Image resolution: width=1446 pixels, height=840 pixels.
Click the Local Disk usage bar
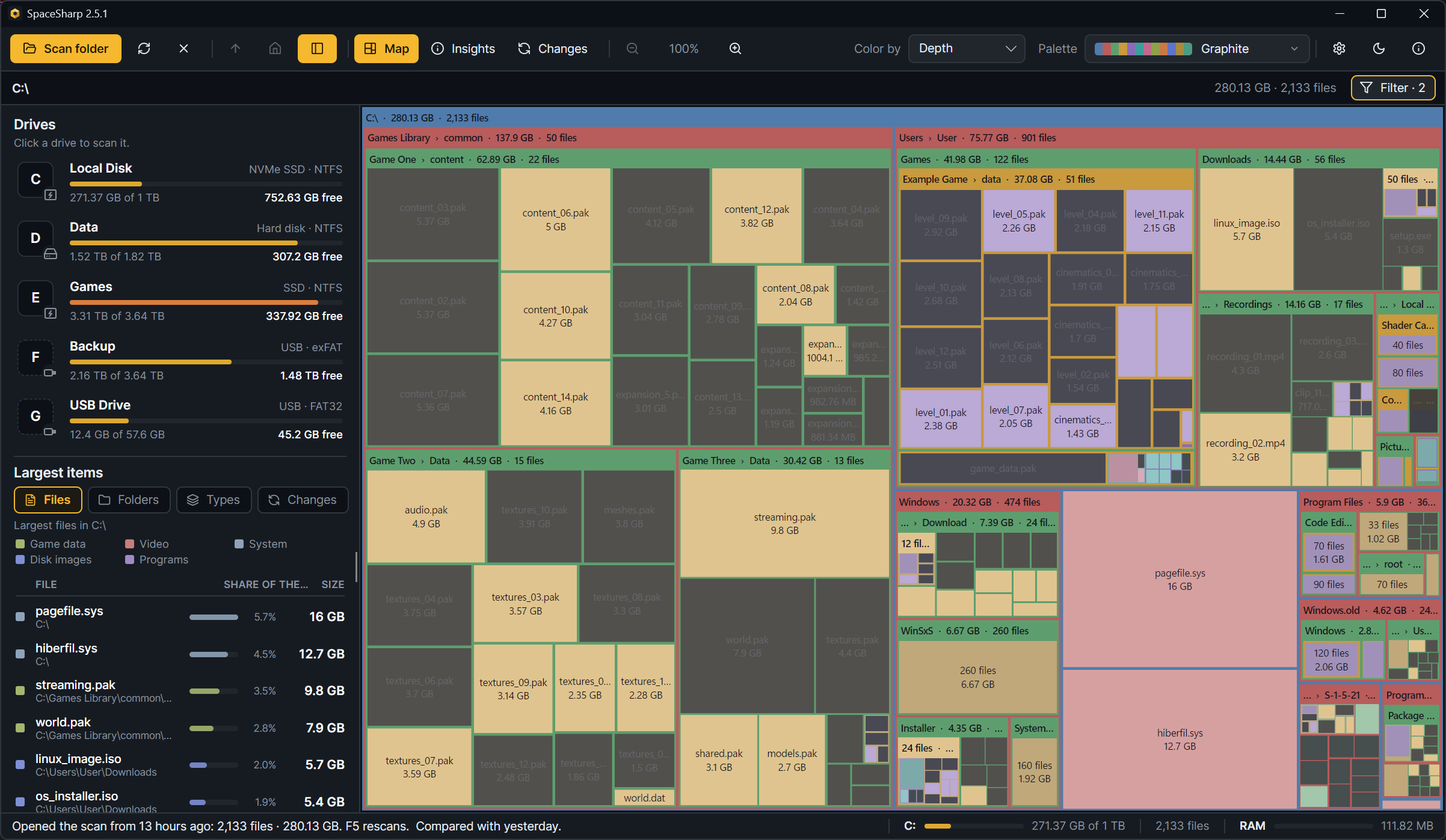point(206,184)
